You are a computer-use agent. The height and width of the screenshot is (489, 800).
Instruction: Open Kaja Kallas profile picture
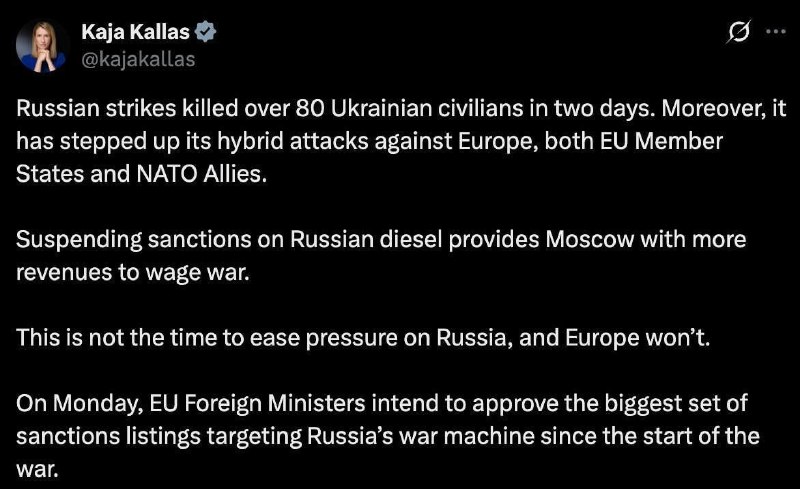tap(42, 47)
